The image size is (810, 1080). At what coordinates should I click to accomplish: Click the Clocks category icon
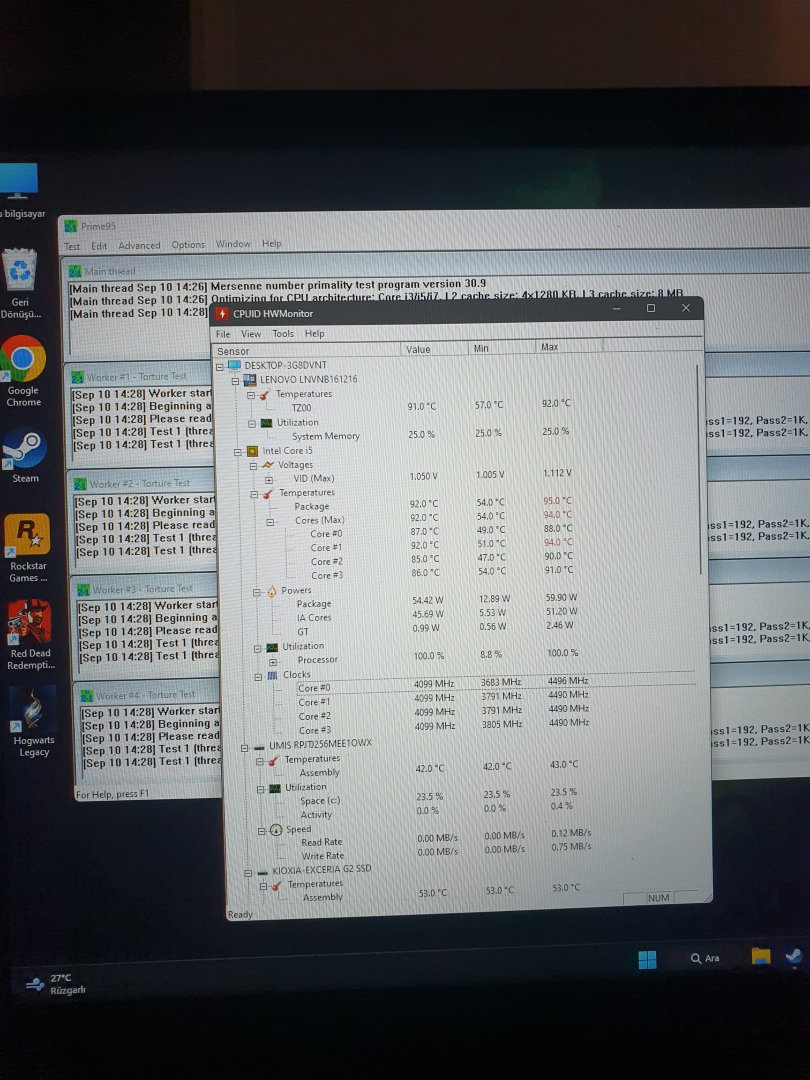273,675
